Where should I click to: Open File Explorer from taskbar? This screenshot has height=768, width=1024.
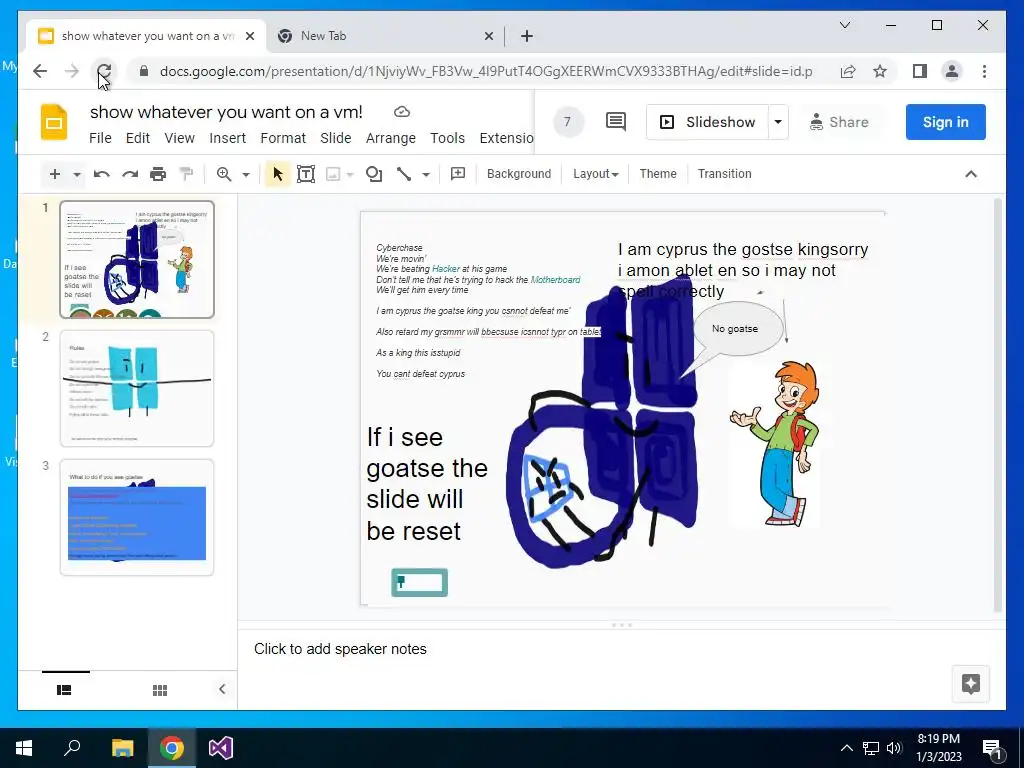tap(122, 748)
